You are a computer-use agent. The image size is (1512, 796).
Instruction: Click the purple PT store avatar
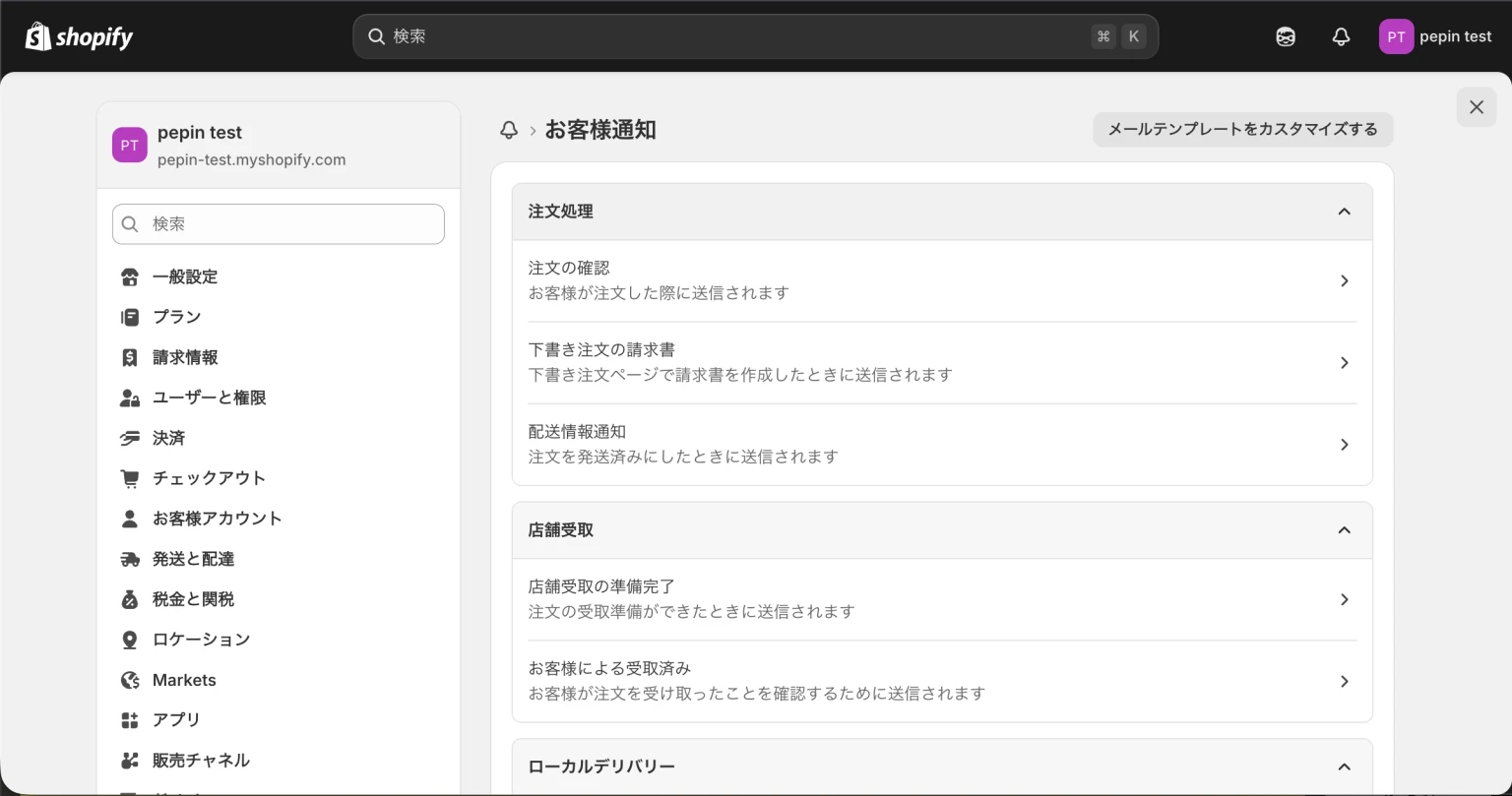tap(1395, 36)
